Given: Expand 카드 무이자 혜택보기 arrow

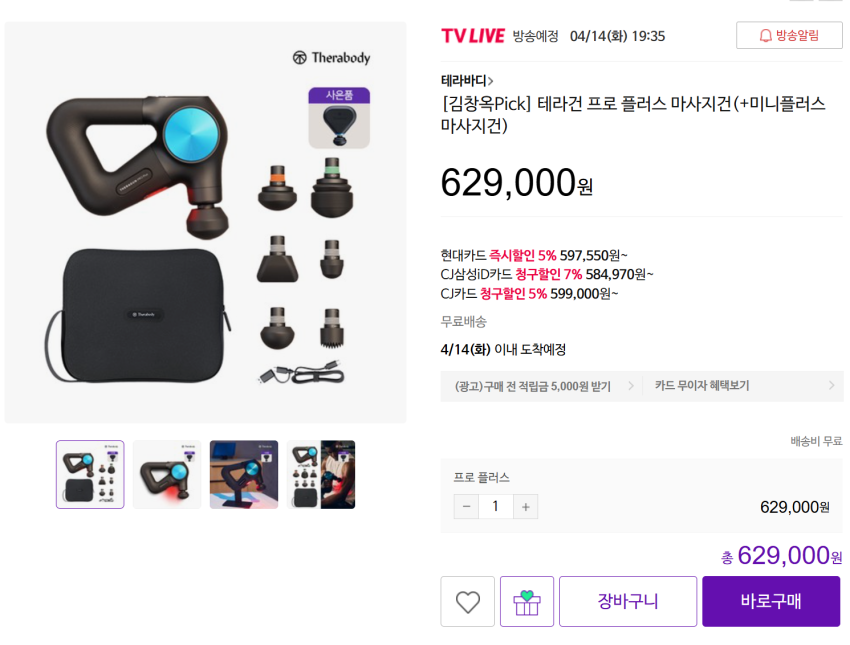Looking at the screenshot, I should point(832,385).
